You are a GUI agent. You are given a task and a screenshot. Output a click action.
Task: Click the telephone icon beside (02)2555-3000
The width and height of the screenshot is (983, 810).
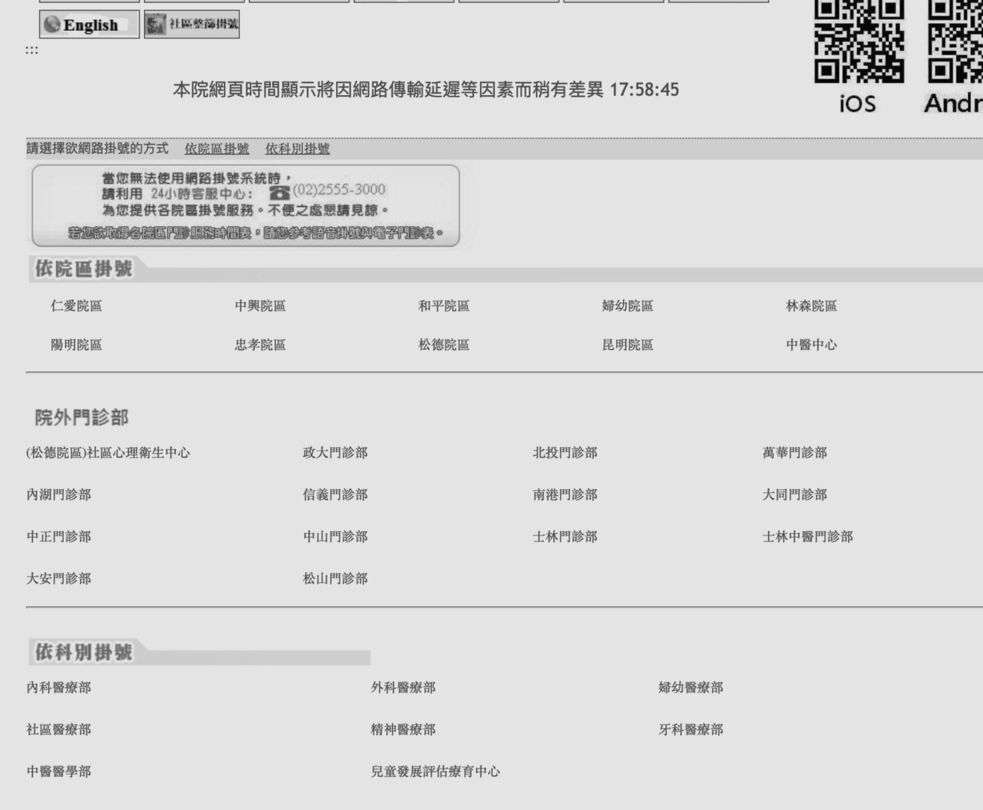pyautogui.click(x=272, y=190)
